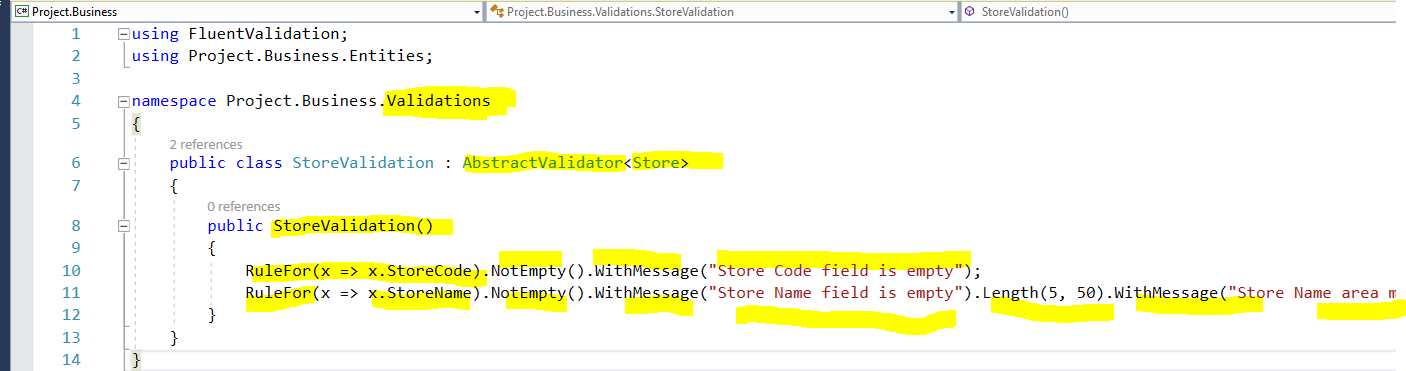1406x371 pixels.
Task: Click the Store generic type argument
Action: [x=655, y=163]
